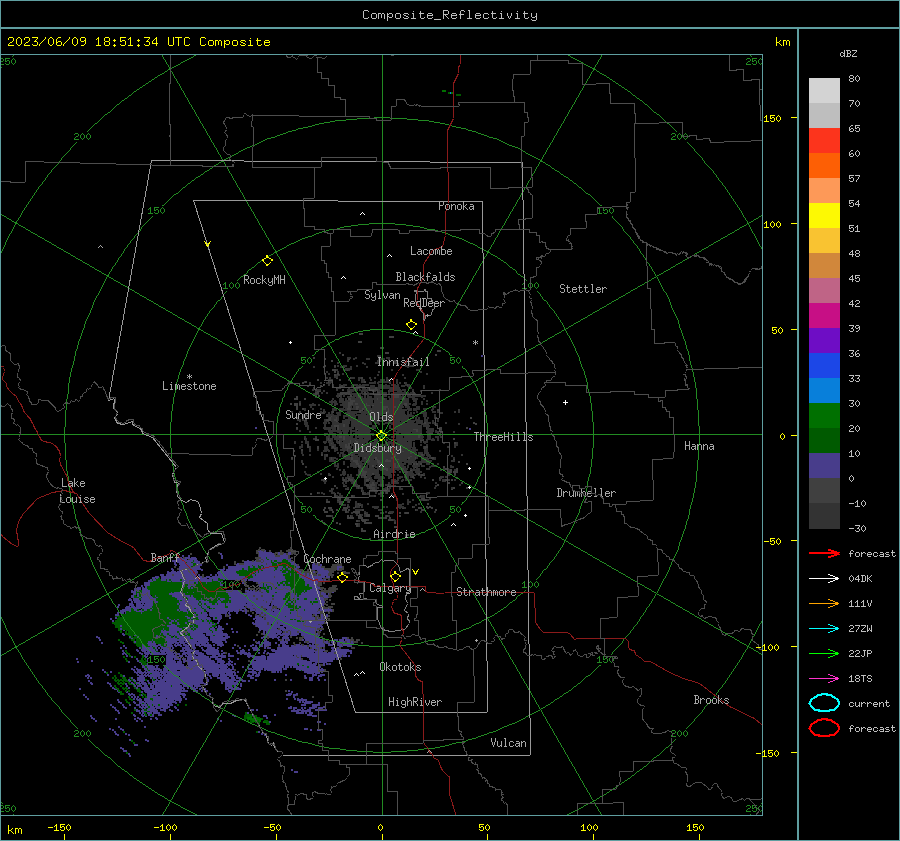Click the Drumheller label
This screenshot has height=841, width=900.
pos(586,493)
